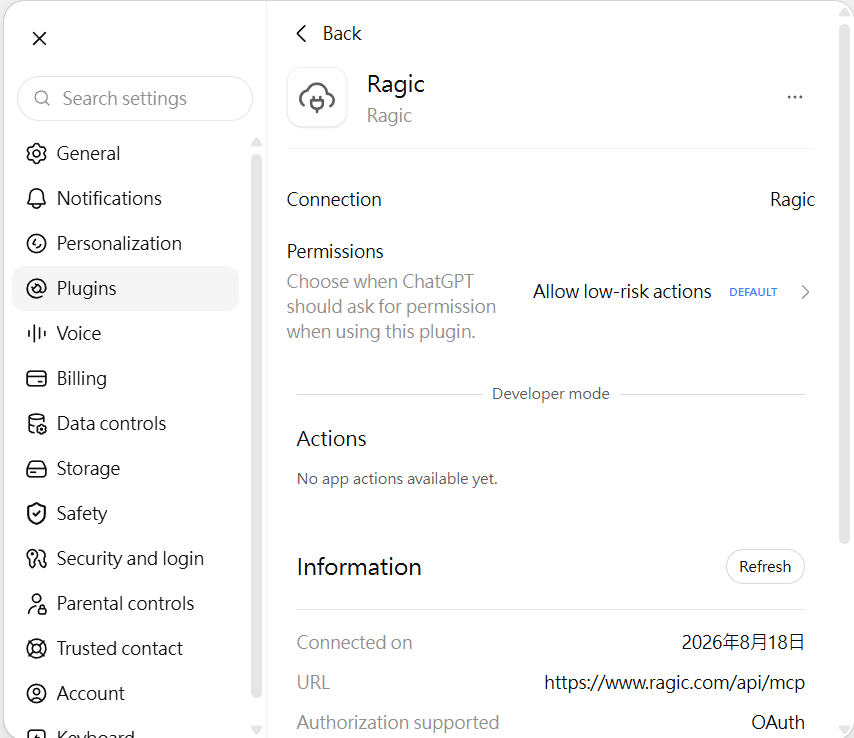Click the Search settings input field
The image size is (854, 738).
click(x=135, y=99)
